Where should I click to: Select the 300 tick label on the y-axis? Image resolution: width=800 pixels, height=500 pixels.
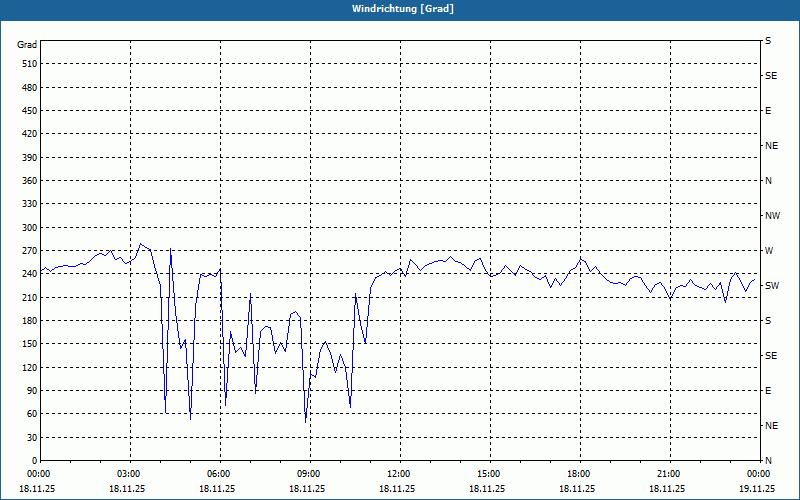coord(29,228)
